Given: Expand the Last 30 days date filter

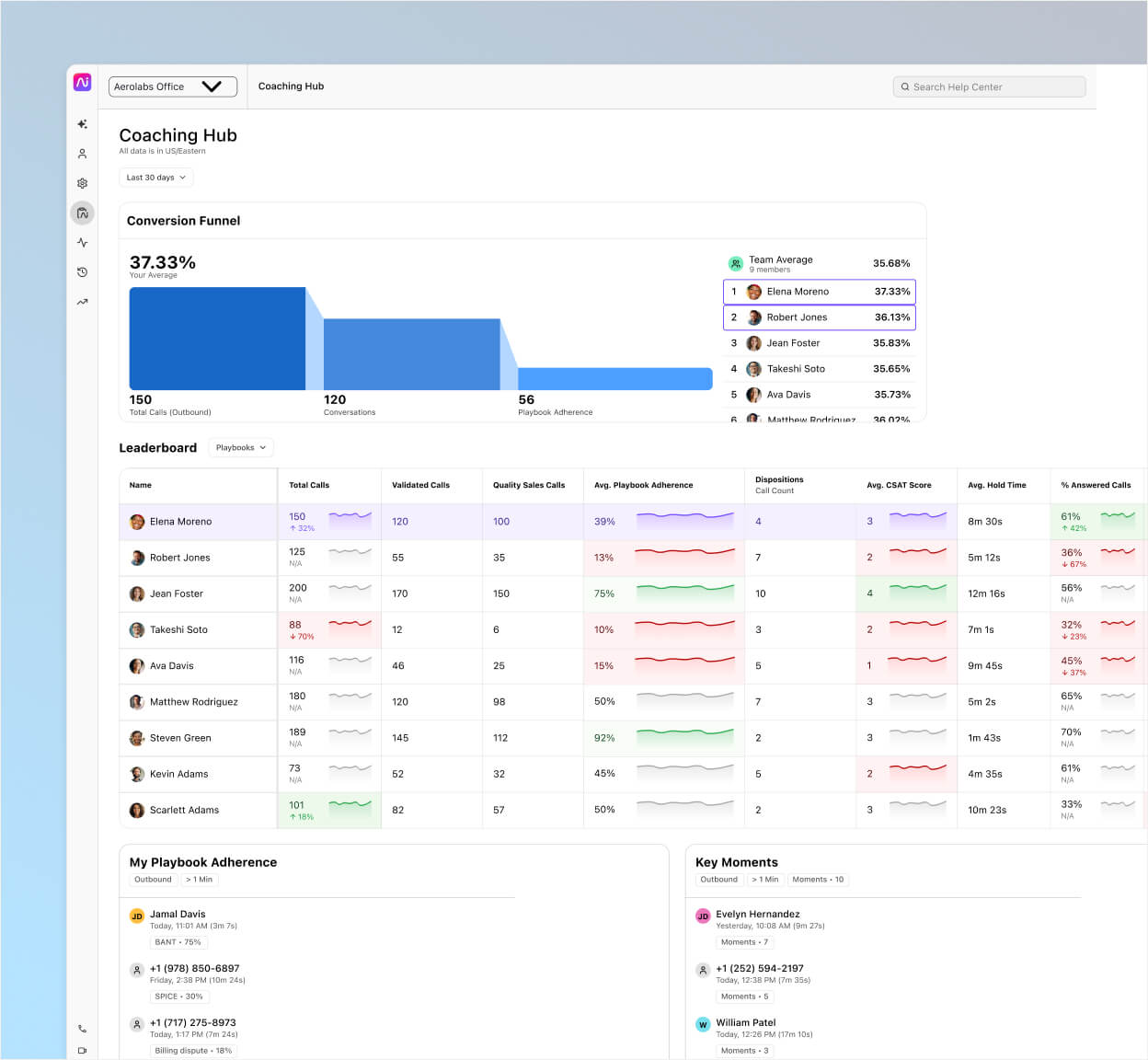Looking at the screenshot, I should click(x=155, y=177).
